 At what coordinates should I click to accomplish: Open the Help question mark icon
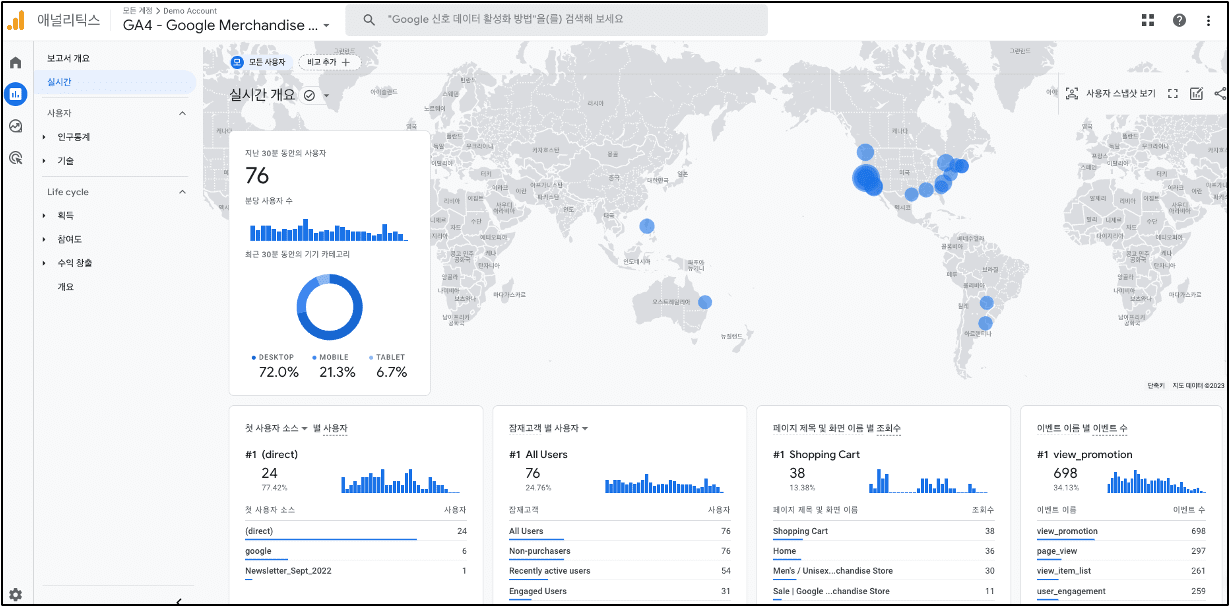[x=1179, y=20]
